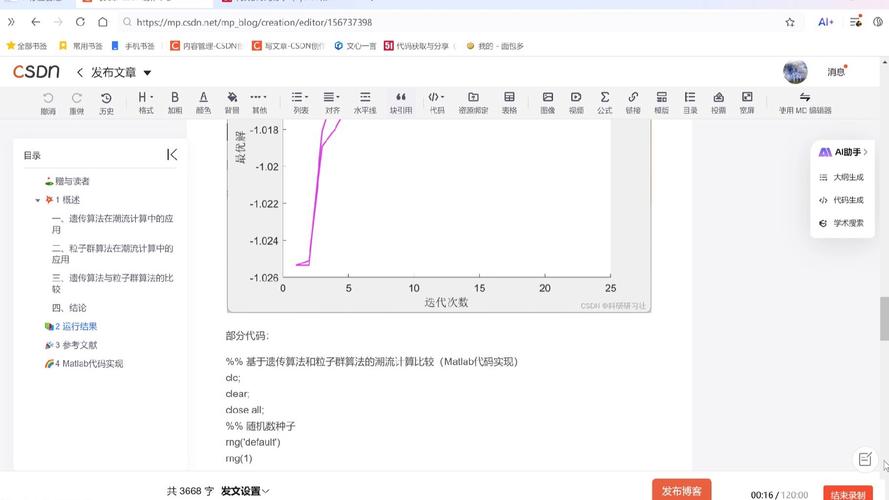Insert a video (视频)
This screenshot has height=500, width=889.
[x=576, y=103]
